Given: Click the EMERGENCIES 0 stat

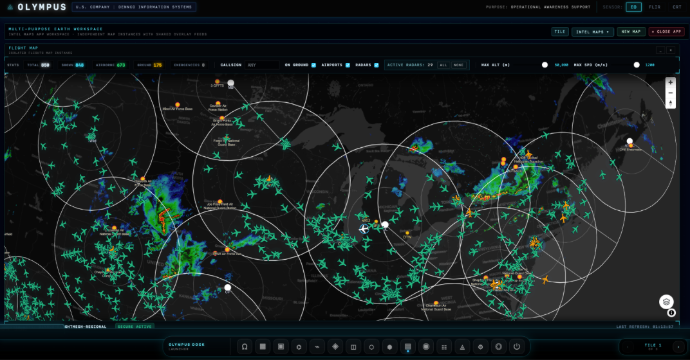Looking at the screenshot, I should pos(189,65).
